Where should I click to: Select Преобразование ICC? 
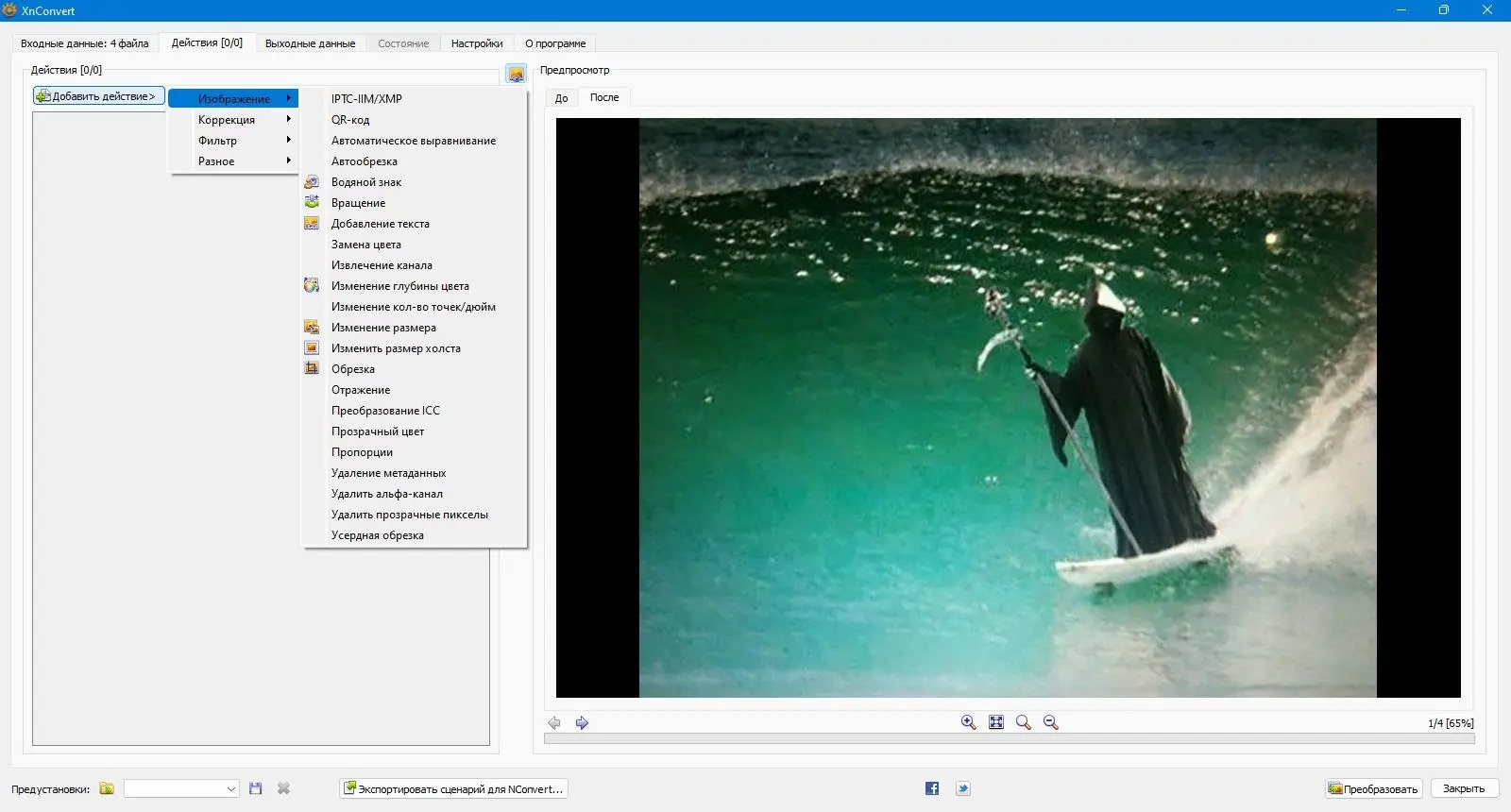click(414, 411)
